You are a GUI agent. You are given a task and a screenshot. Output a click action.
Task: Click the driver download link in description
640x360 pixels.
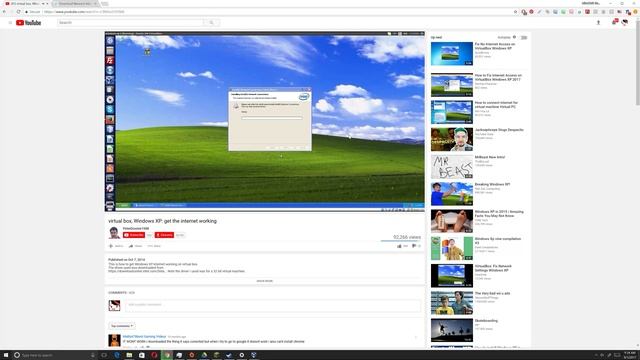click(136, 271)
